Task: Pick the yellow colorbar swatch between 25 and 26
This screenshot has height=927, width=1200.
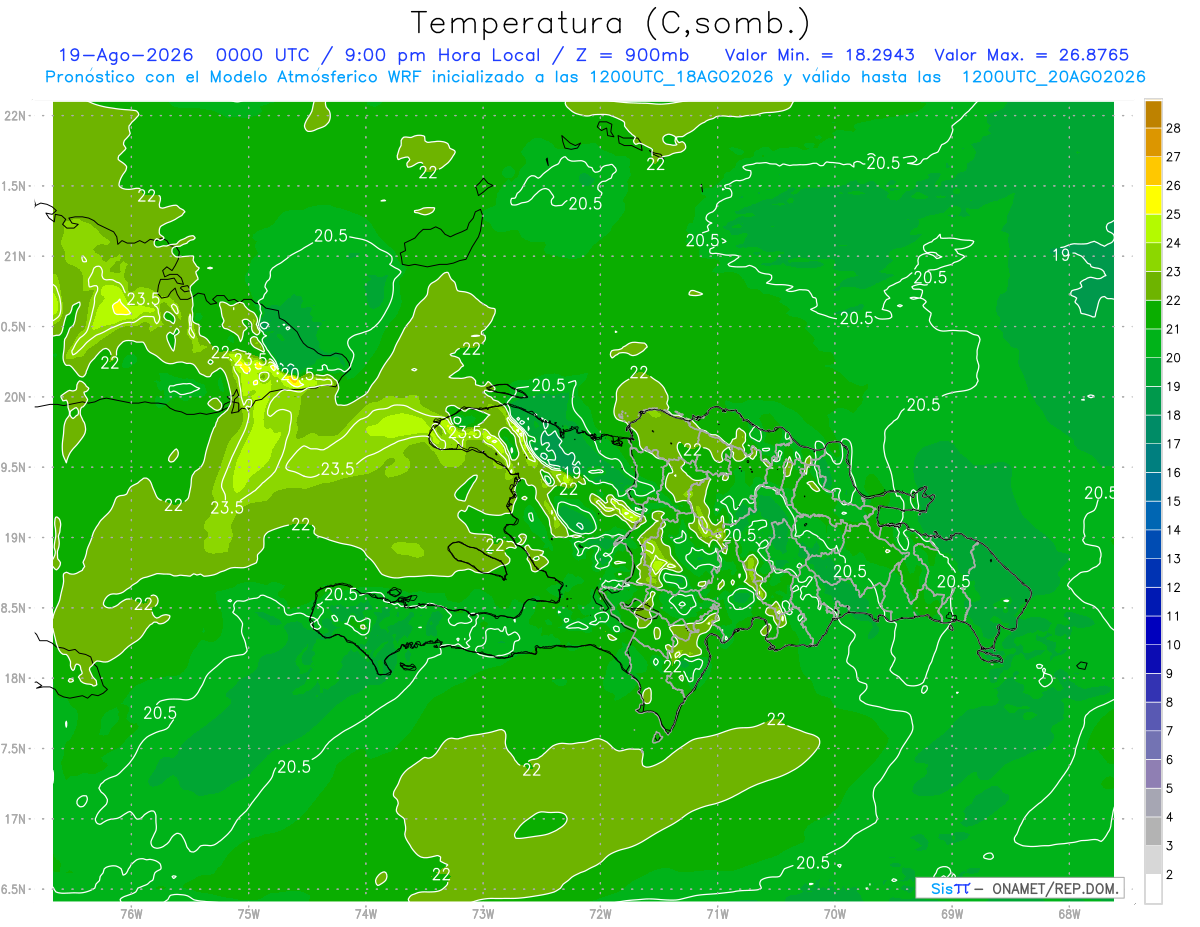Action: [x=1153, y=199]
